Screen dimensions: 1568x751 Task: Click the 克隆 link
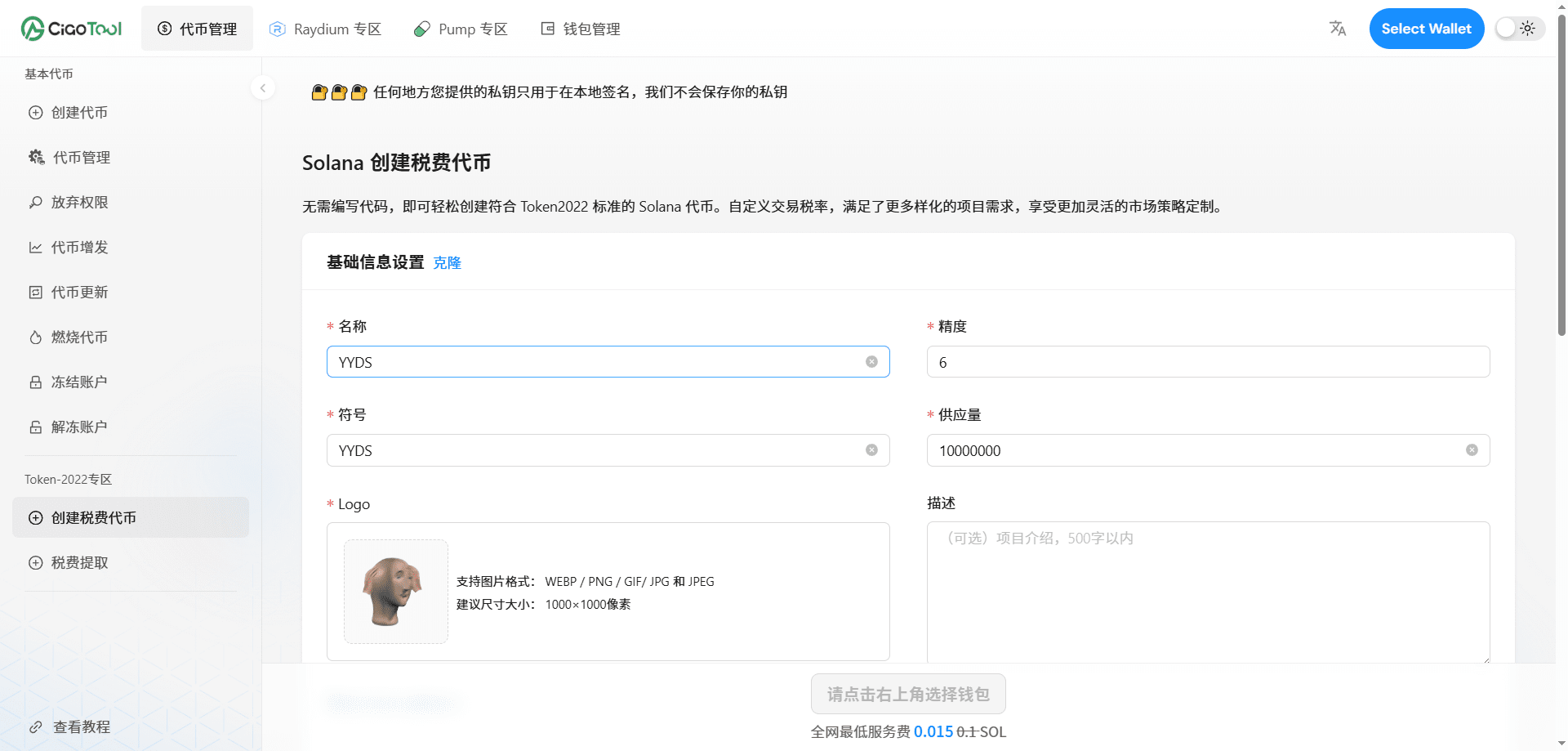[447, 263]
